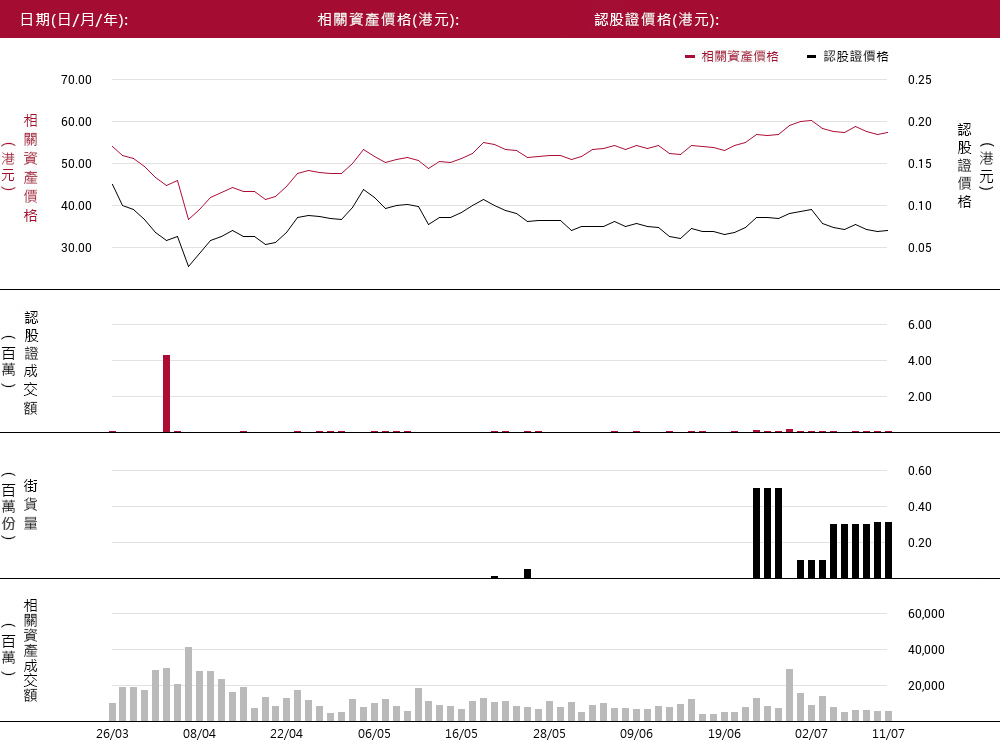Click the 30.00 left axis value
1000x751 pixels.
pos(77,248)
